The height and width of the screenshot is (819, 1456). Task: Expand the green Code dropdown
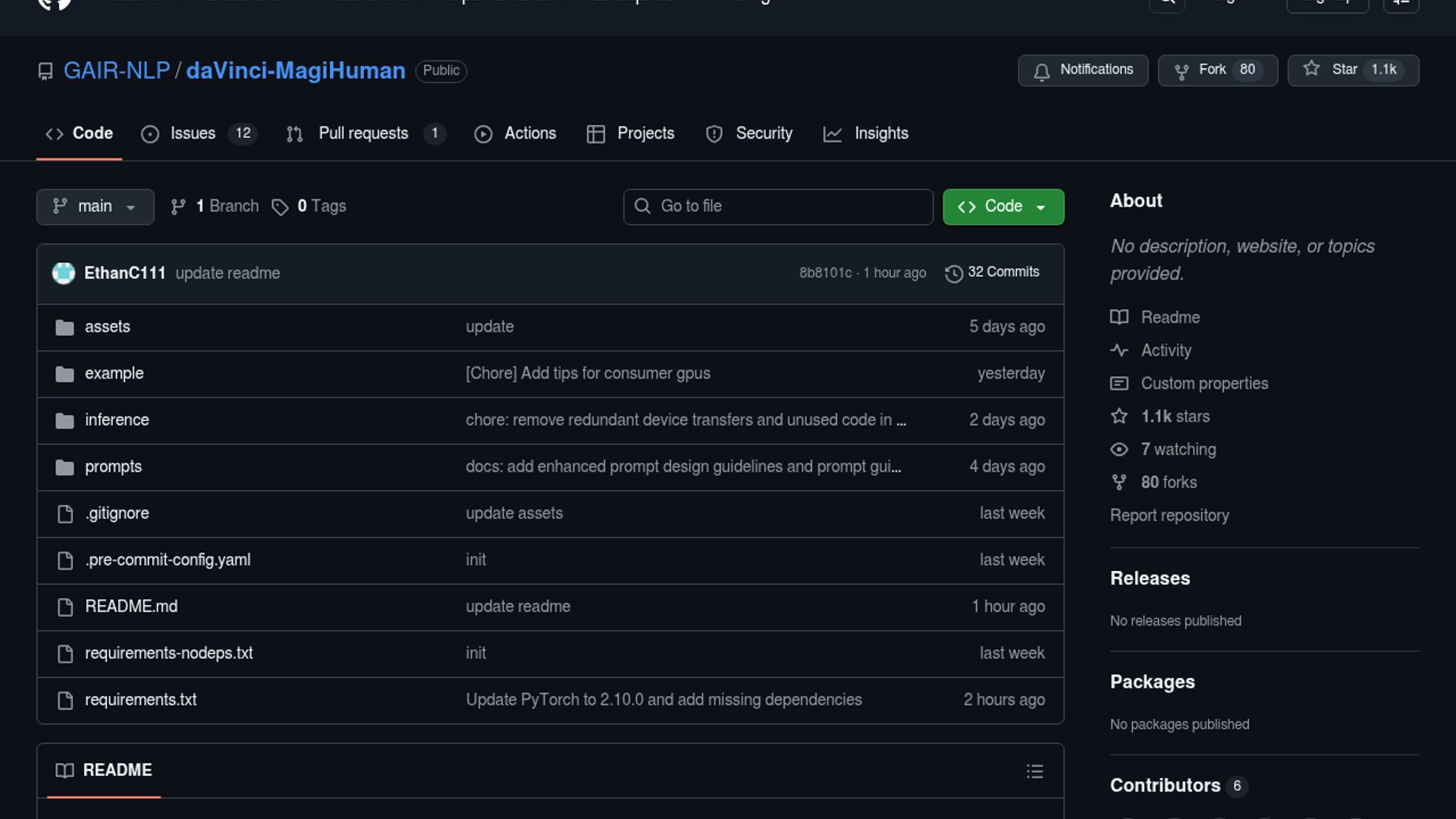coord(1003,206)
